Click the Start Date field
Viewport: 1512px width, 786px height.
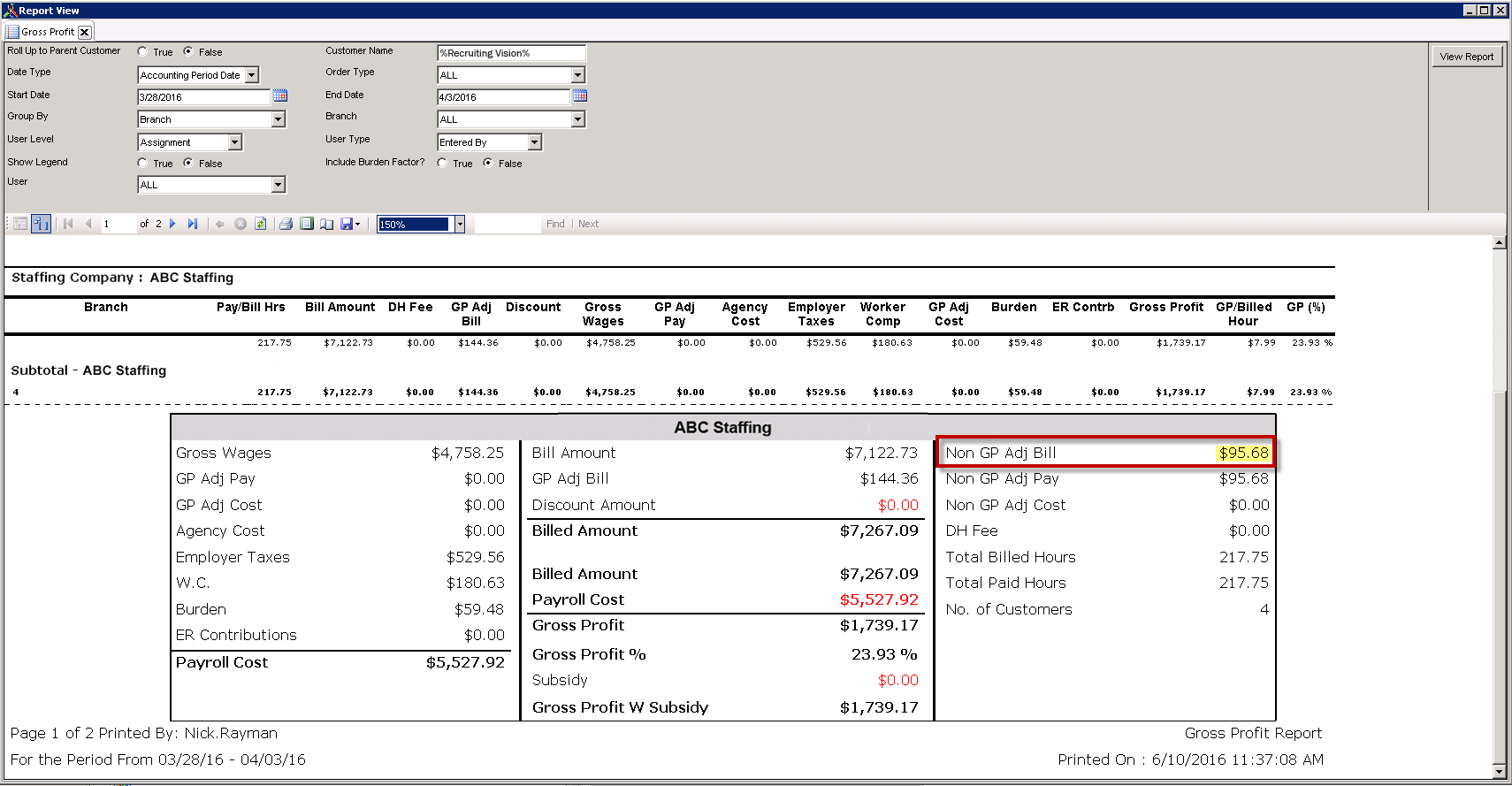[x=204, y=97]
